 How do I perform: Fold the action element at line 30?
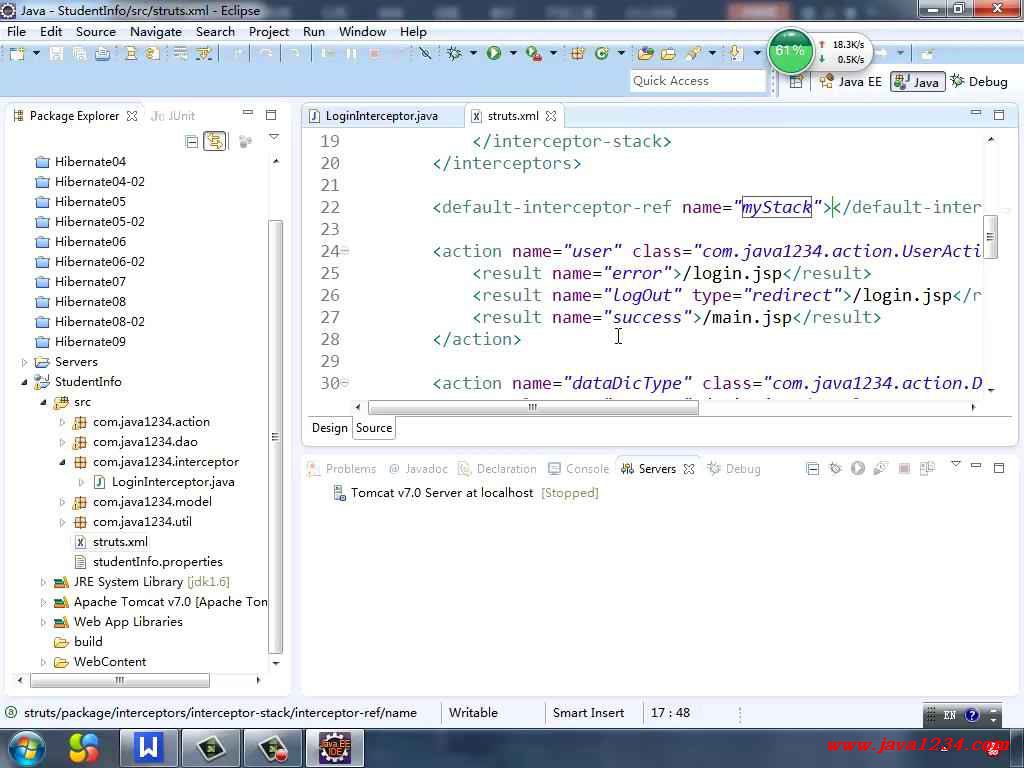[345, 383]
